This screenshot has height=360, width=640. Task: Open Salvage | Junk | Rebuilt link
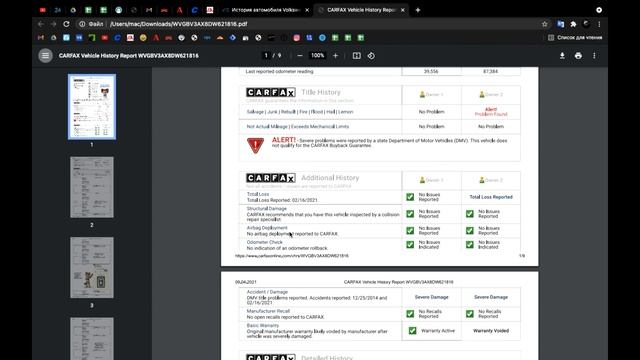point(300,112)
